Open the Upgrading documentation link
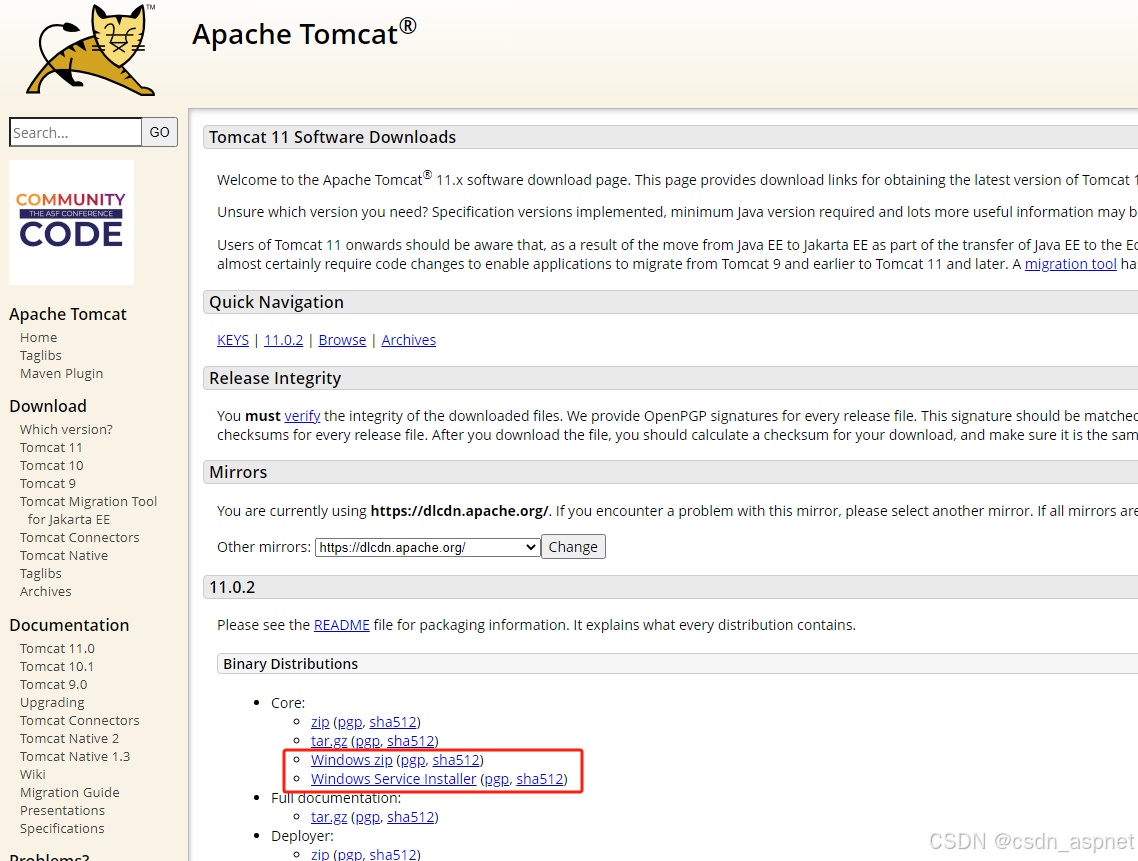The image size is (1138, 861). [52, 703]
